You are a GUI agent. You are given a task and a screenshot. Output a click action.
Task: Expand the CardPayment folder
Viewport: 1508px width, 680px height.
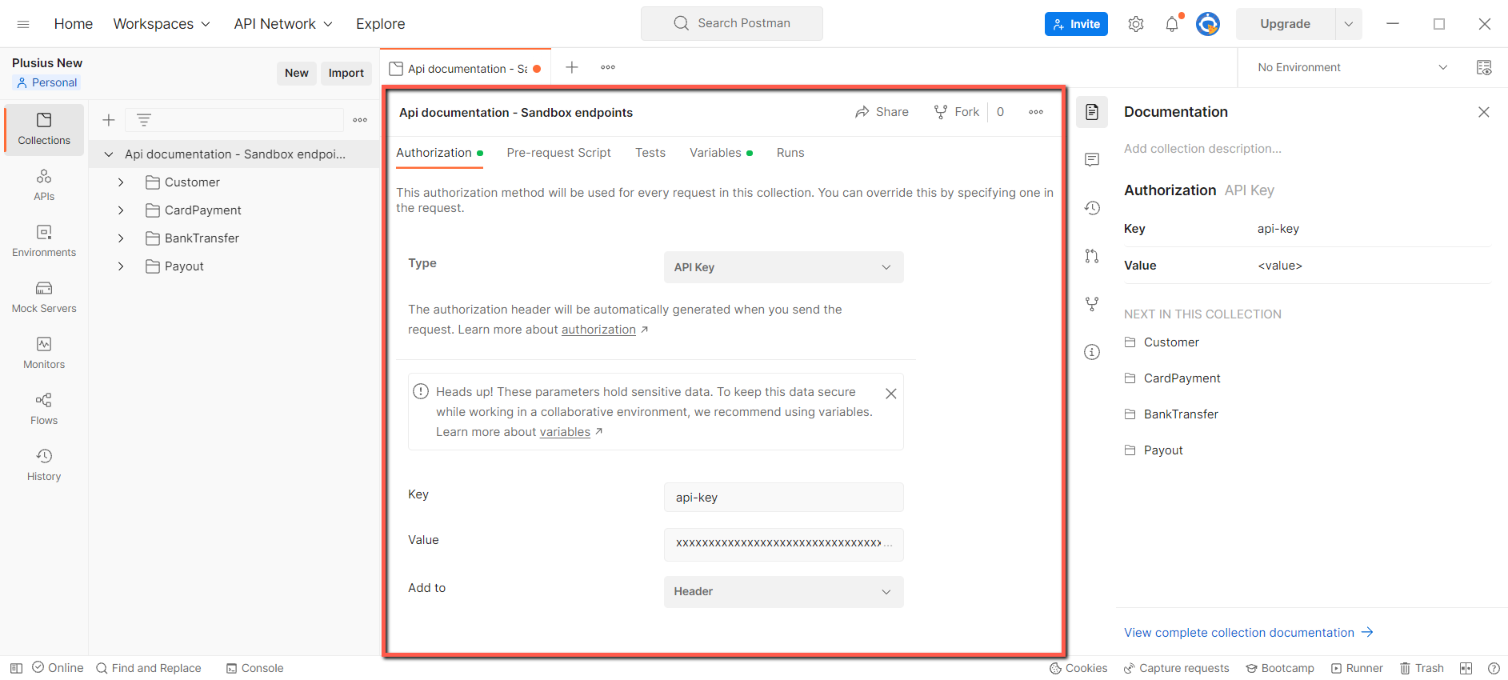coord(121,210)
